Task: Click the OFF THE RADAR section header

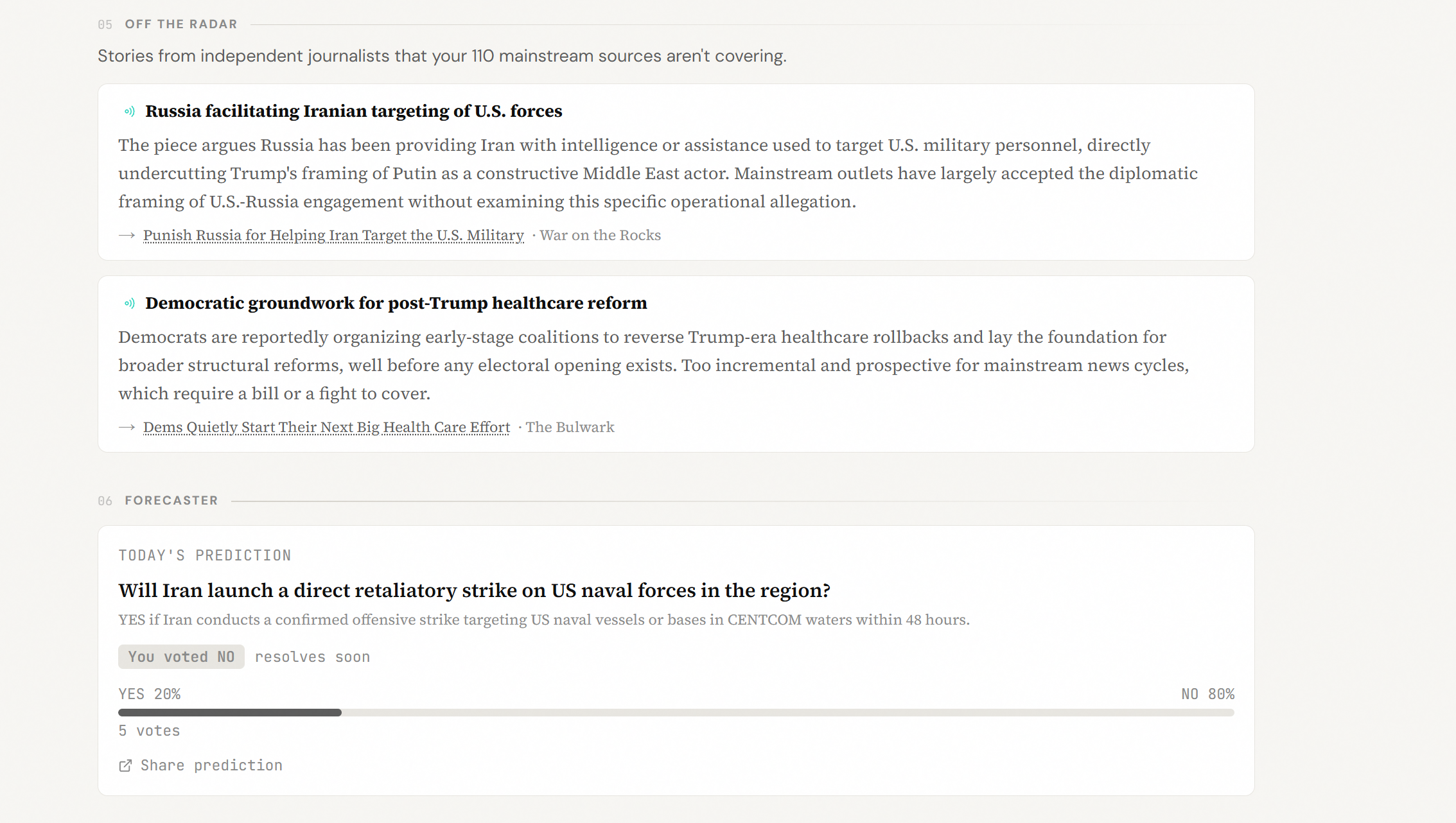Action: pos(181,24)
